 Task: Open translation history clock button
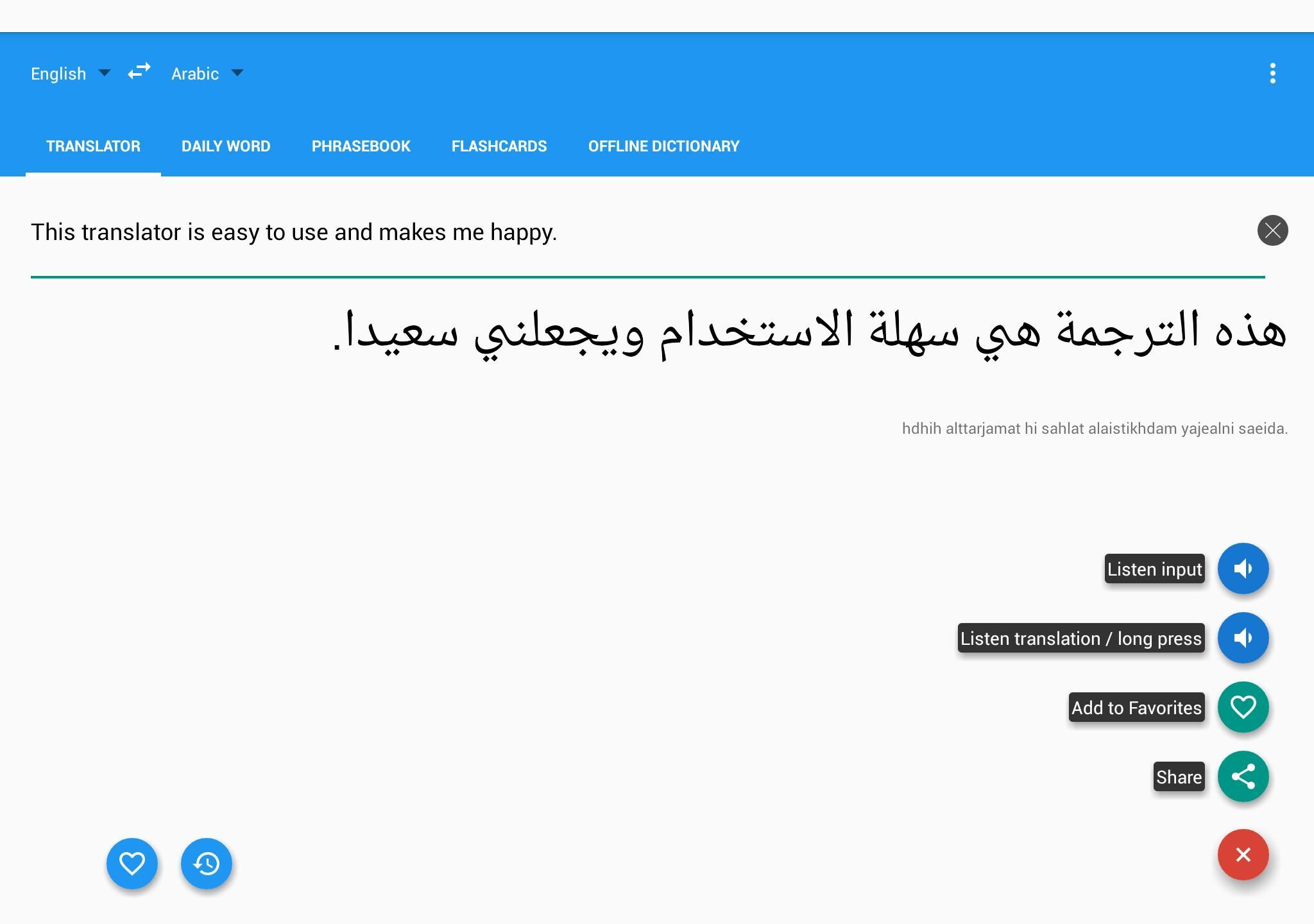(207, 863)
